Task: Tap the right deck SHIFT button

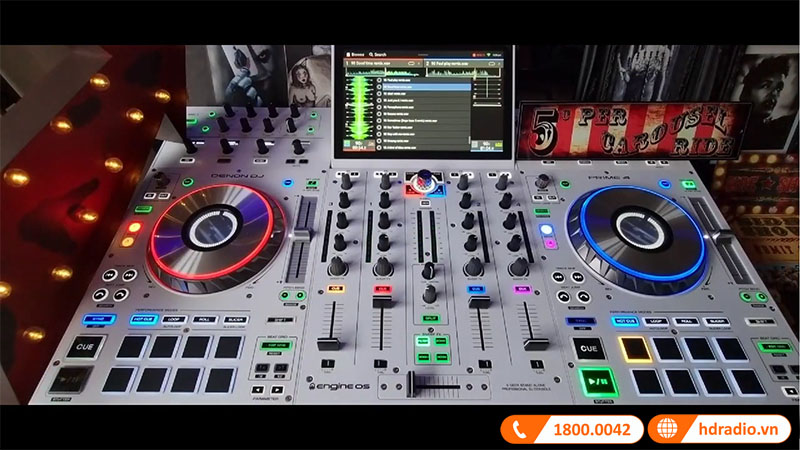Action: (759, 322)
